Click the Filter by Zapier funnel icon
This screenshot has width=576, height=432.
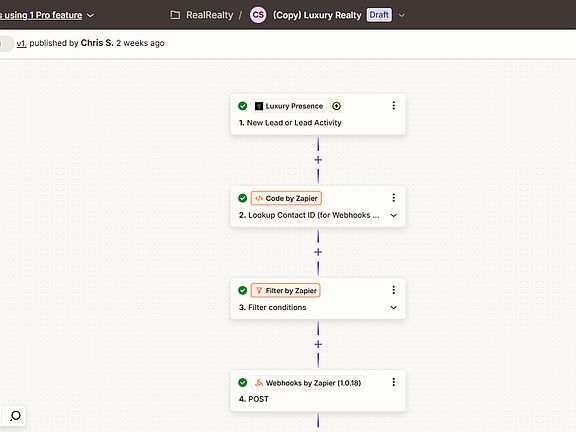coord(259,291)
